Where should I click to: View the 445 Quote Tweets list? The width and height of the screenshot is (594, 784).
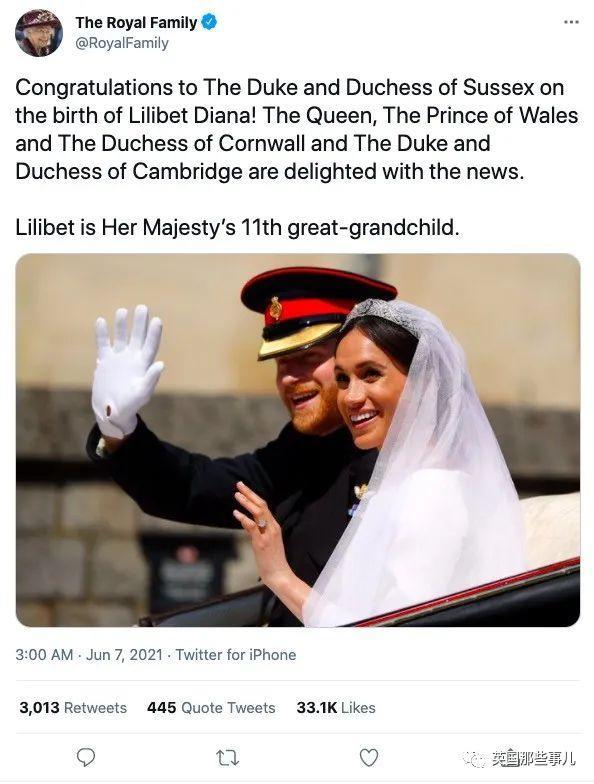(211, 708)
